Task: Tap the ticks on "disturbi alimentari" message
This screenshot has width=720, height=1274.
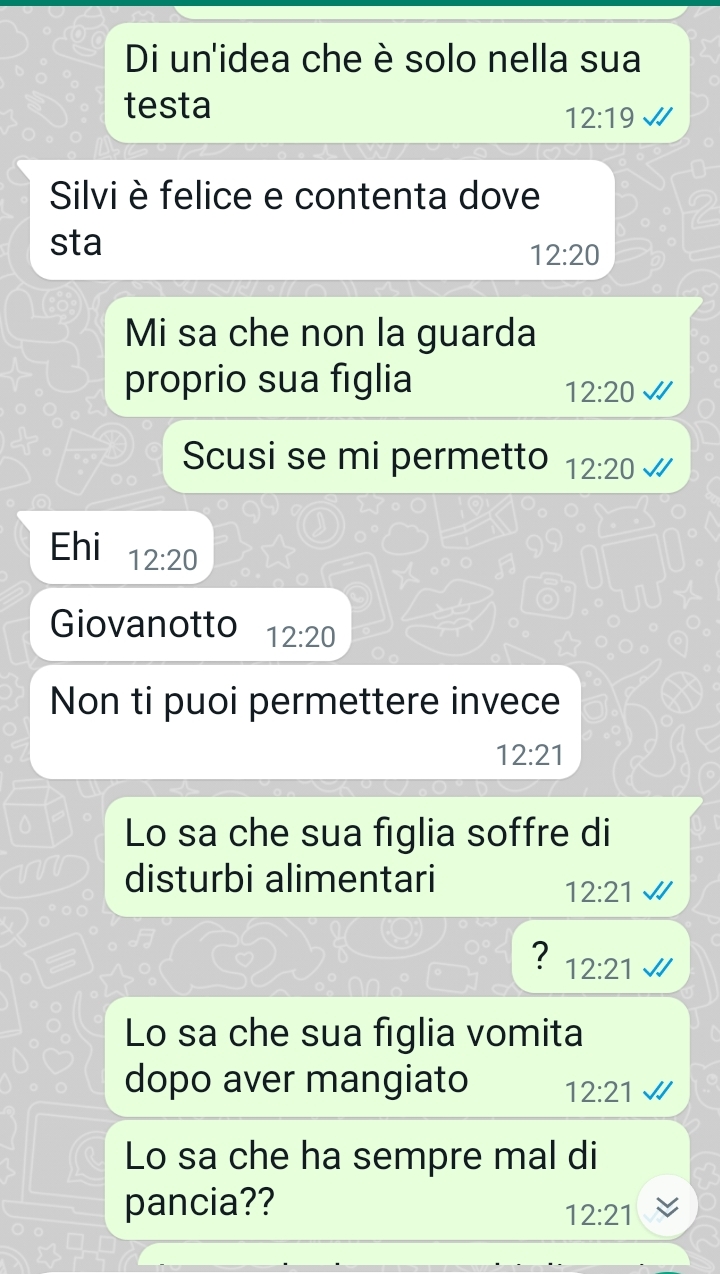Action: (x=656, y=891)
